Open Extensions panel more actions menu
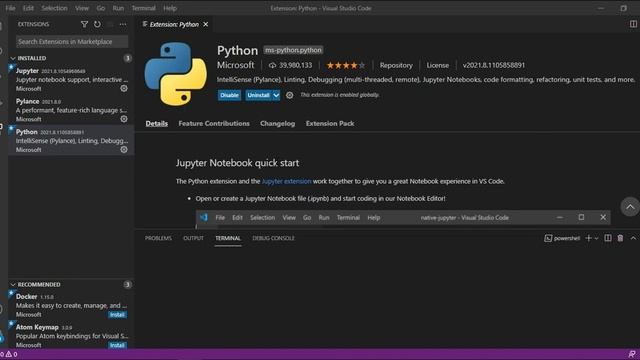The width and height of the screenshot is (640, 360). pos(123,24)
